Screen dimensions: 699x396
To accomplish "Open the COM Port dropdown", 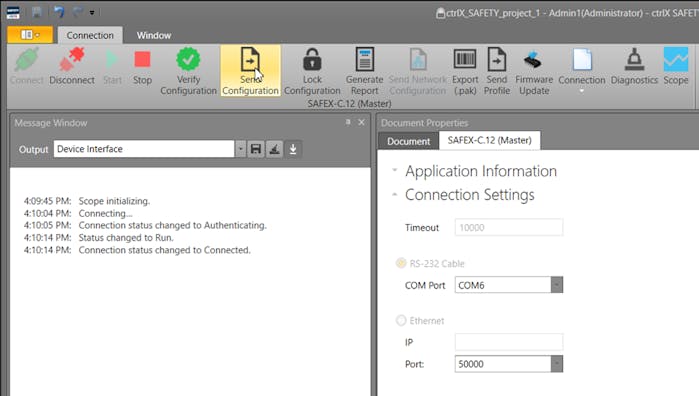I will pos(557,285).
